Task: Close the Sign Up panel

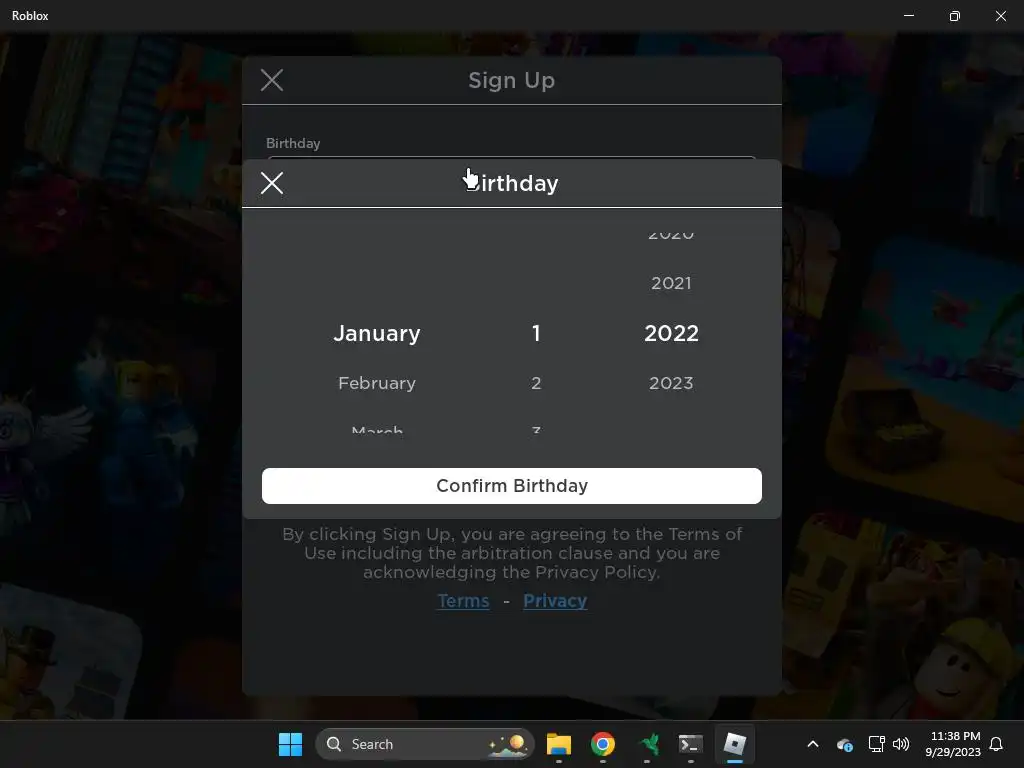Action: pos(272,80)
